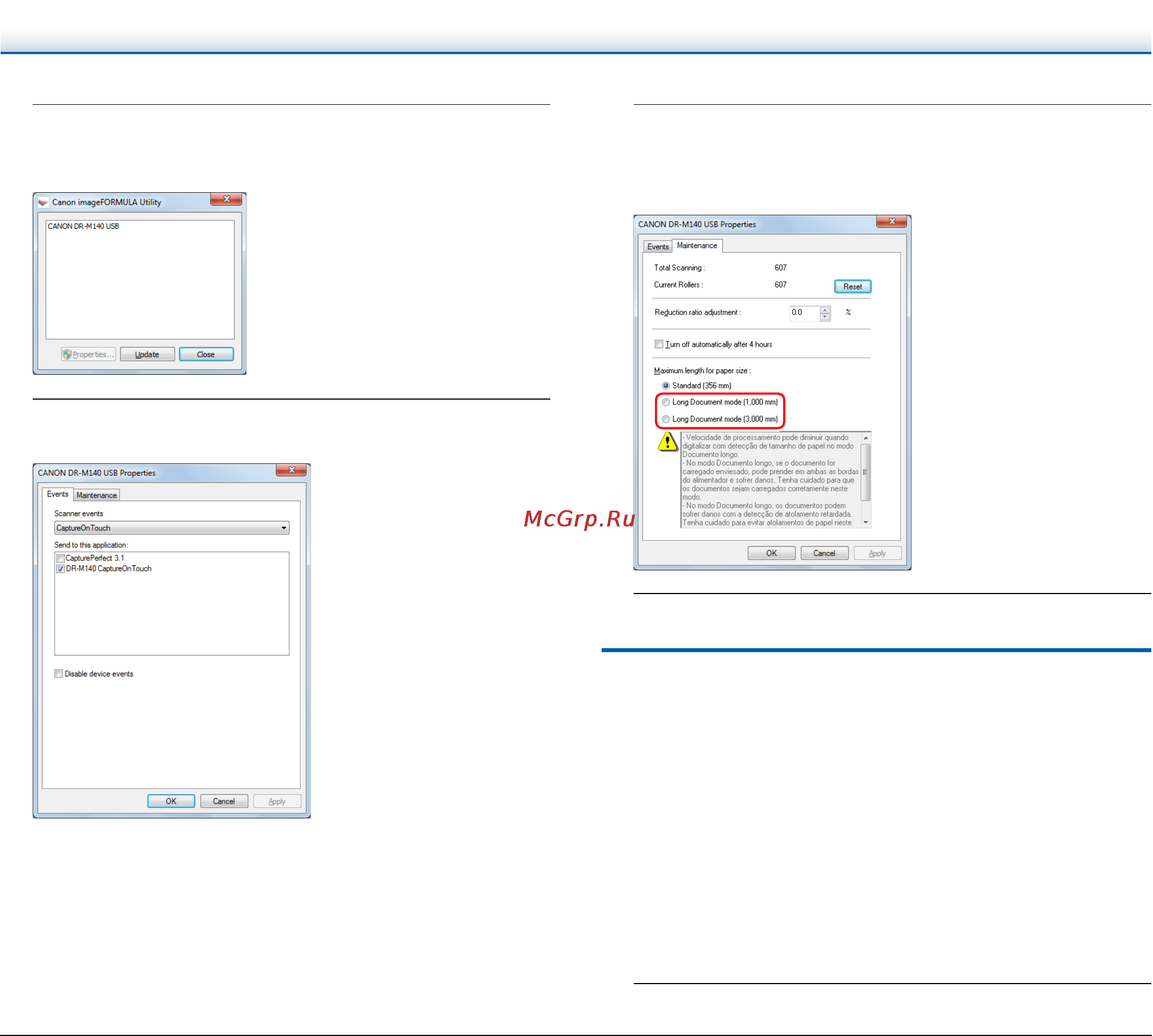Select the Events tab in Events dialog
The width and height of the screenshot is (1153, 1036).
[58, 494]
